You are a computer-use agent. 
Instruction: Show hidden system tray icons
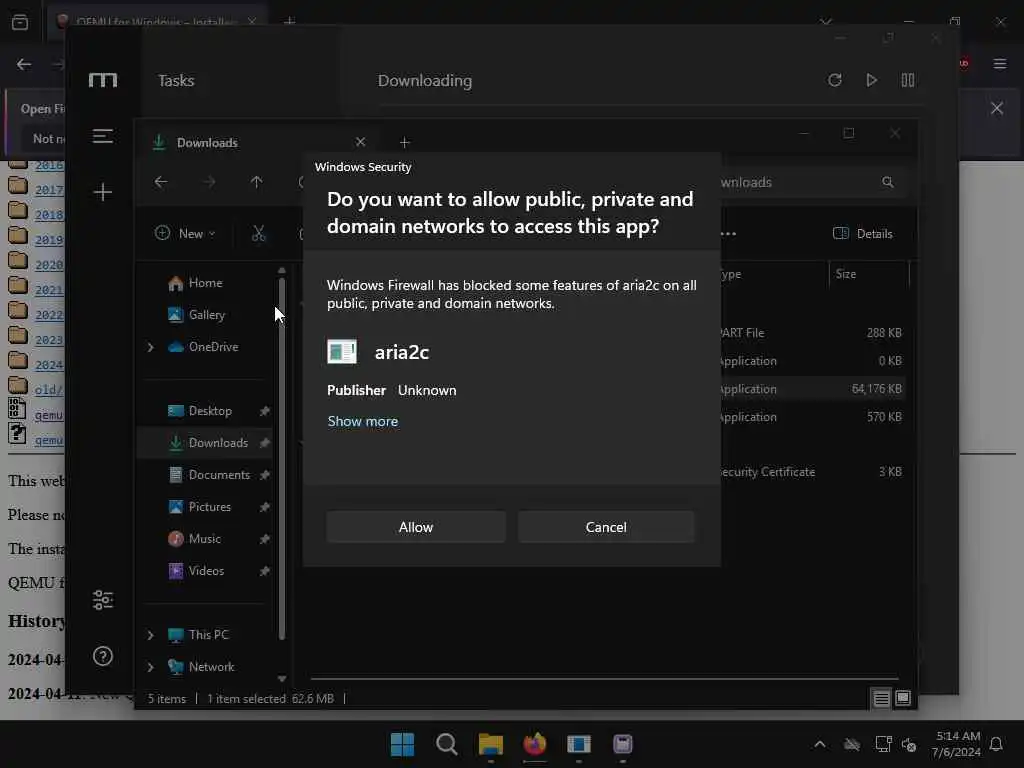click(820, 744)
